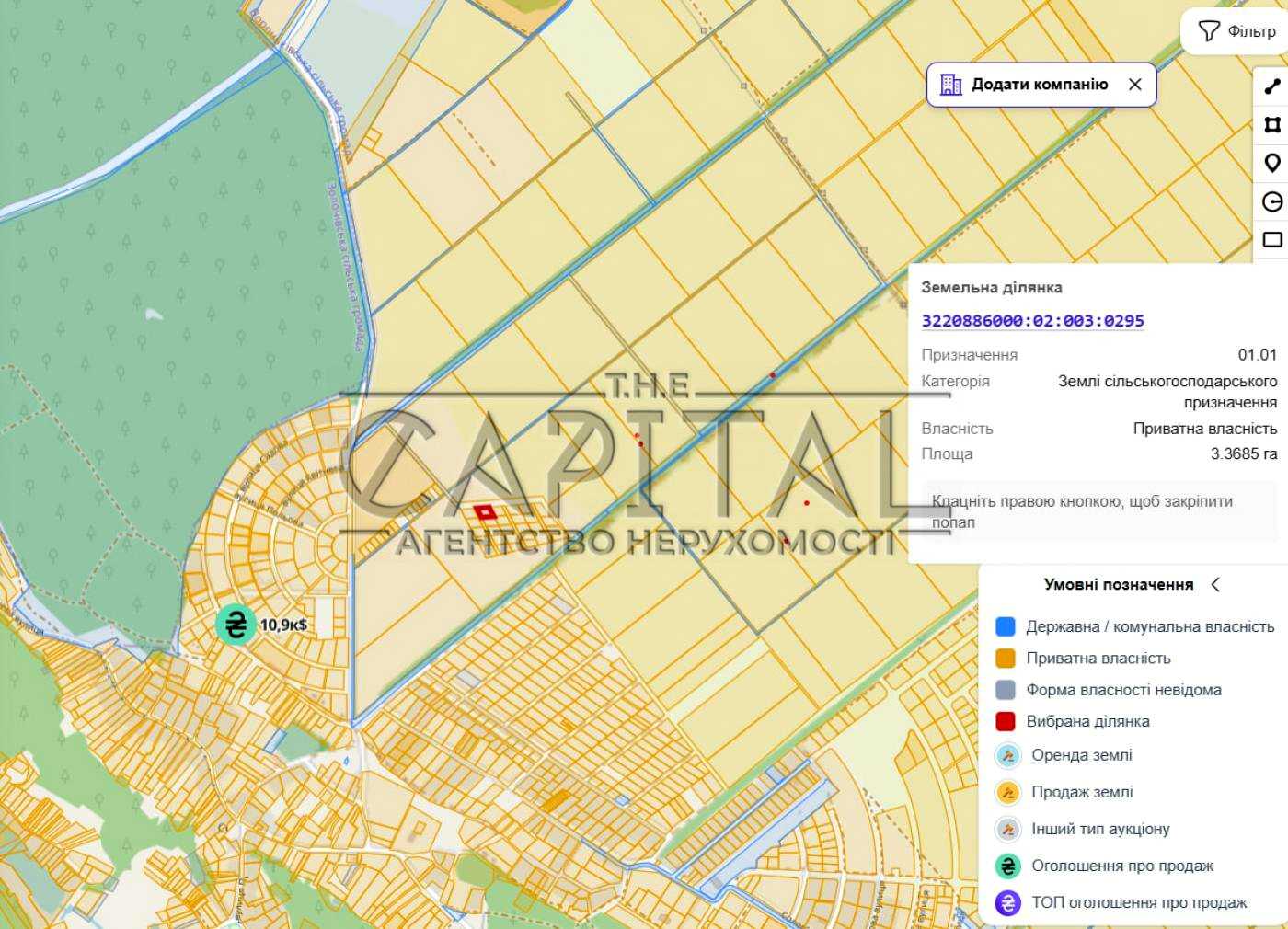
Task: Click the gray Форма власності невідома swatch
Action: (1006, 690)
